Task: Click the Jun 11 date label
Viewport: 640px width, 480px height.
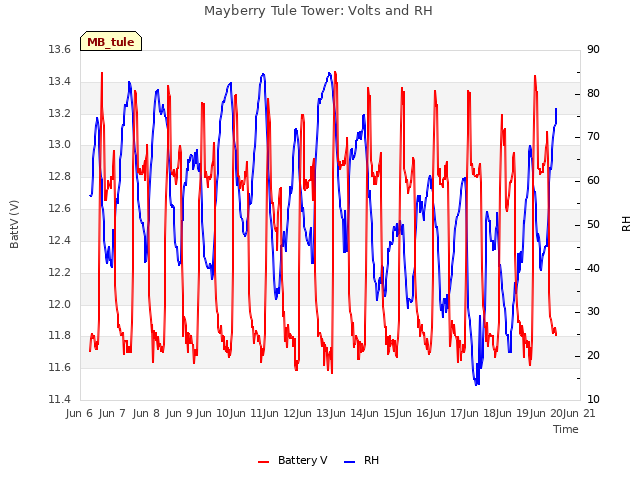Action: [246, 413]
